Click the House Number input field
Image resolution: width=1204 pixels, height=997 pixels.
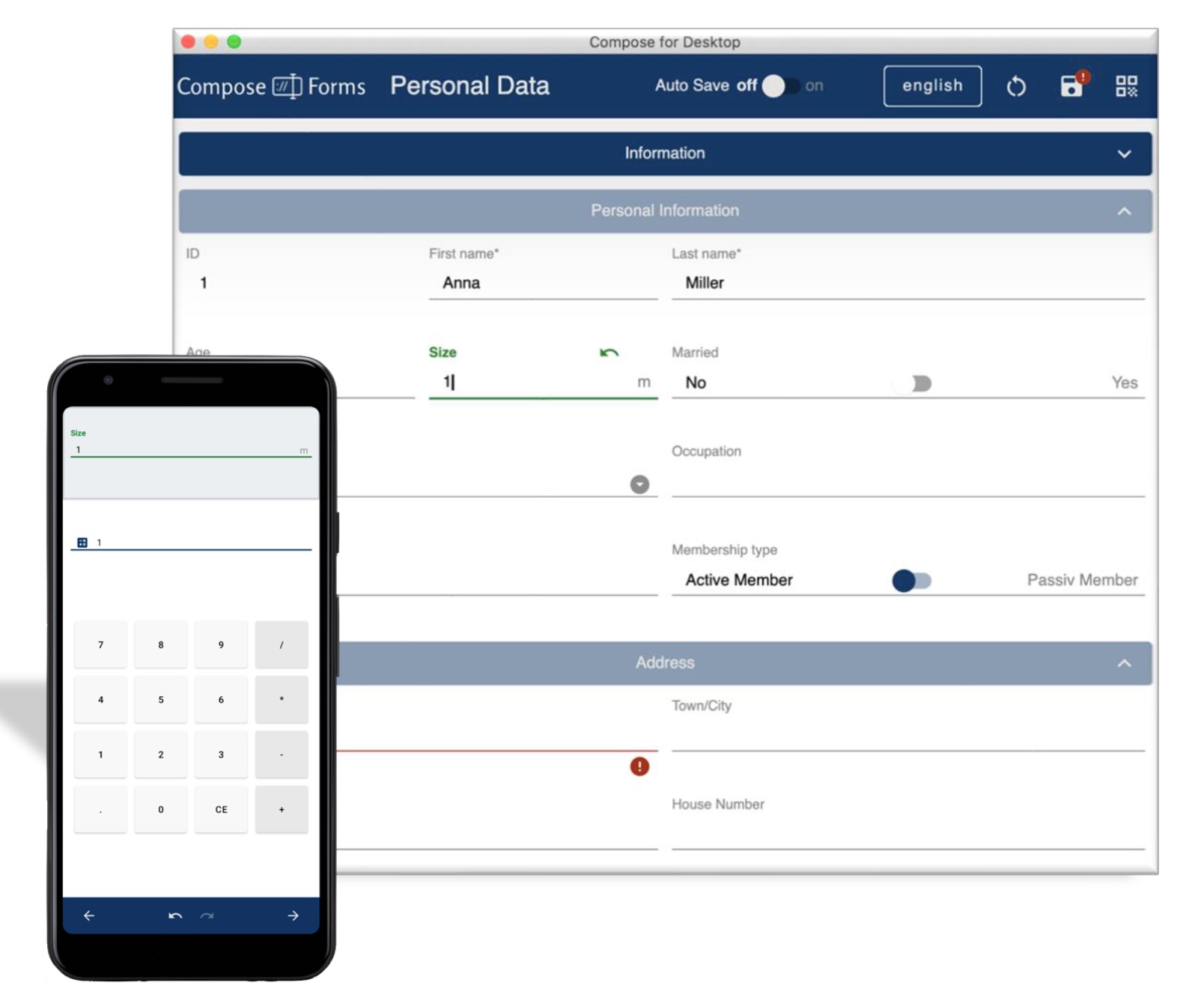(907, 833)
